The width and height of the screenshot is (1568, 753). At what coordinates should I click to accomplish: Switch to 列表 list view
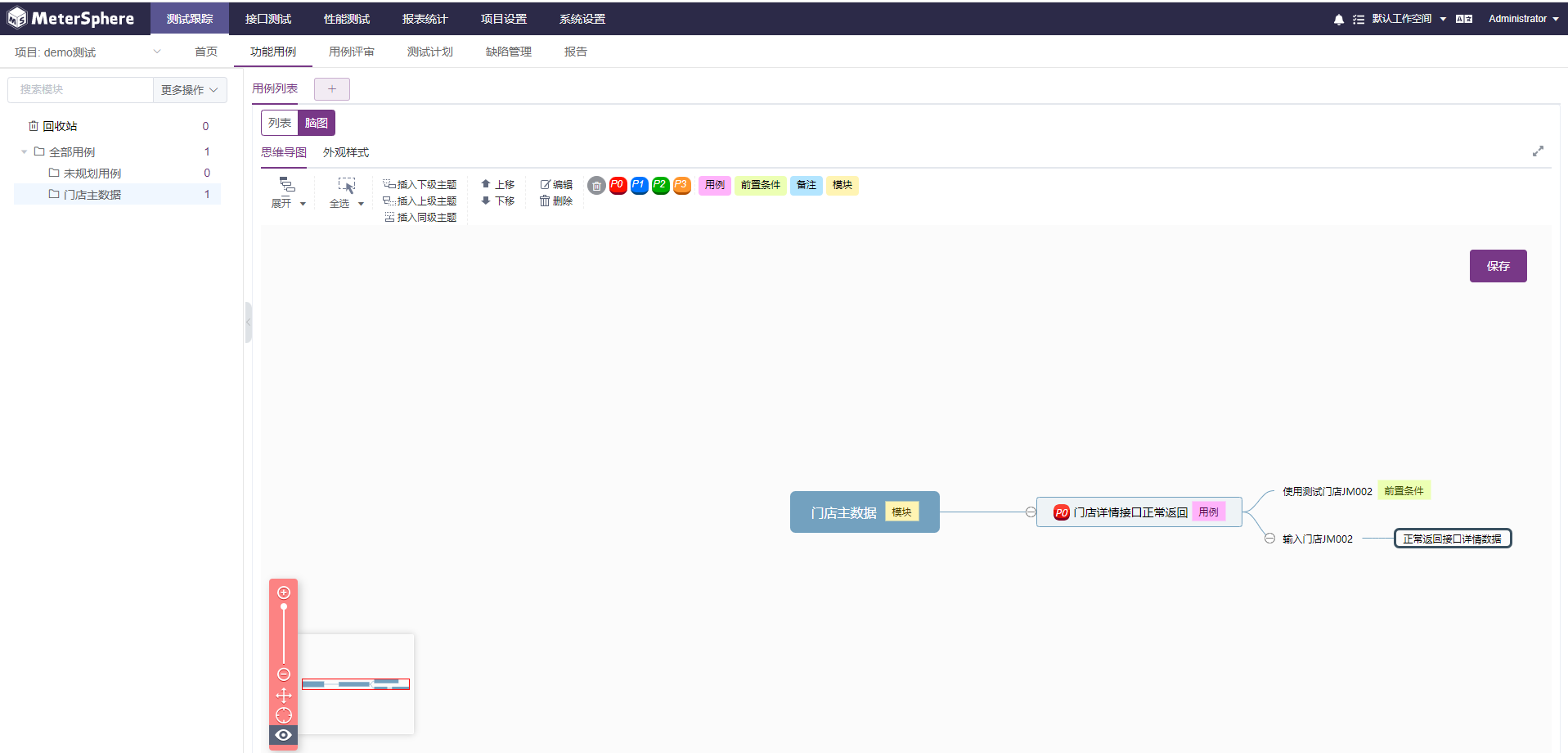[x=280, y=123]
